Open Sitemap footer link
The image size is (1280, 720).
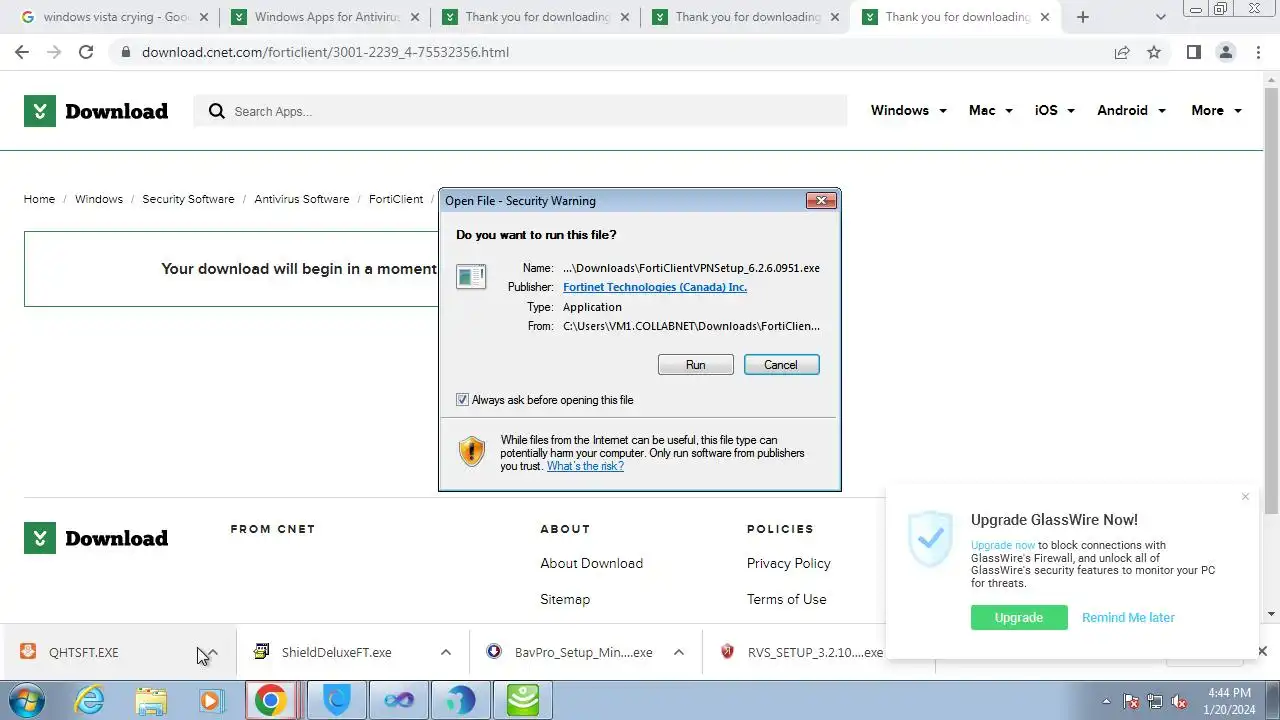point(565,599)
